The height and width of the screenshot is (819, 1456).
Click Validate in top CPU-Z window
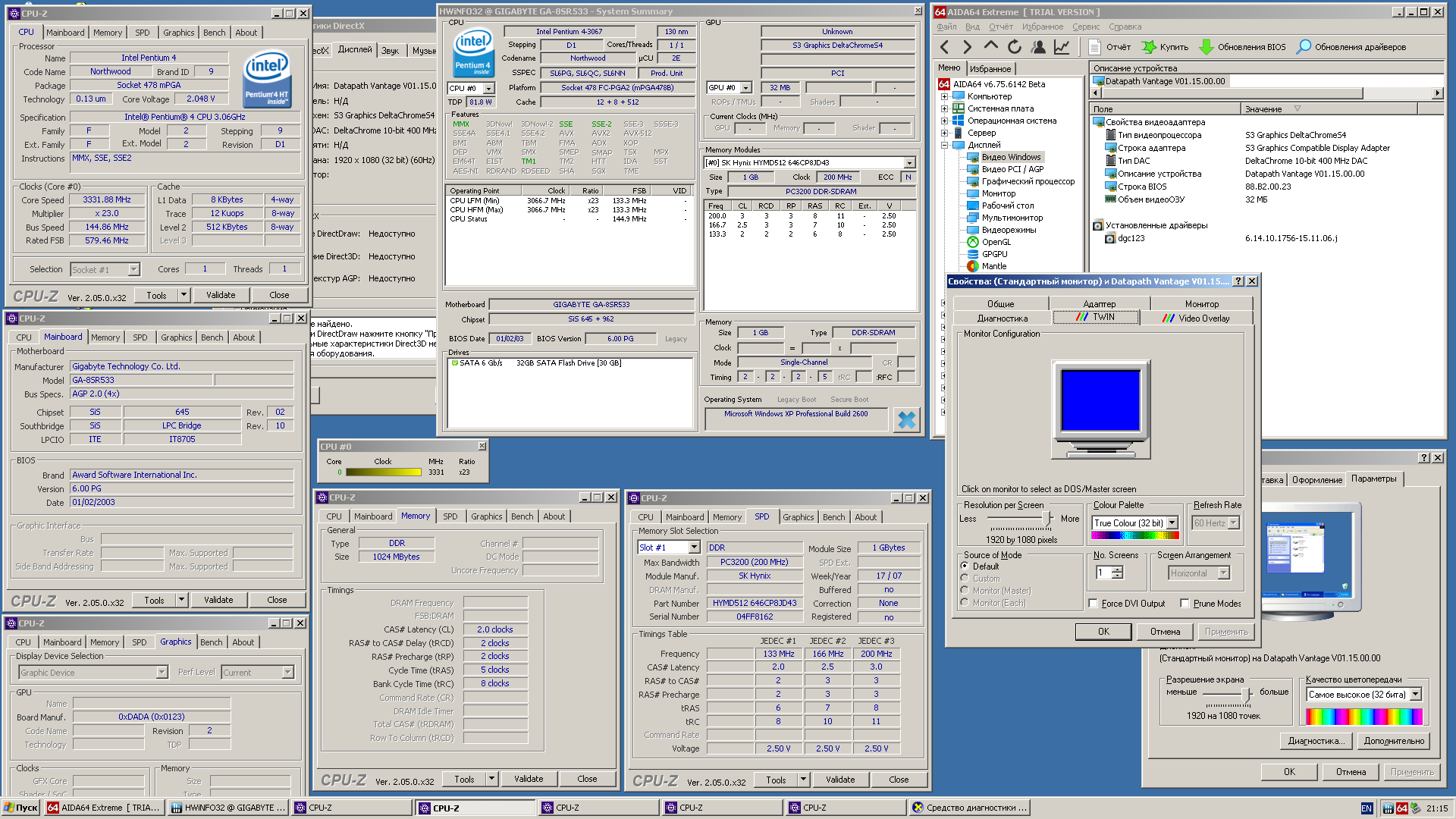coord(221,295)
